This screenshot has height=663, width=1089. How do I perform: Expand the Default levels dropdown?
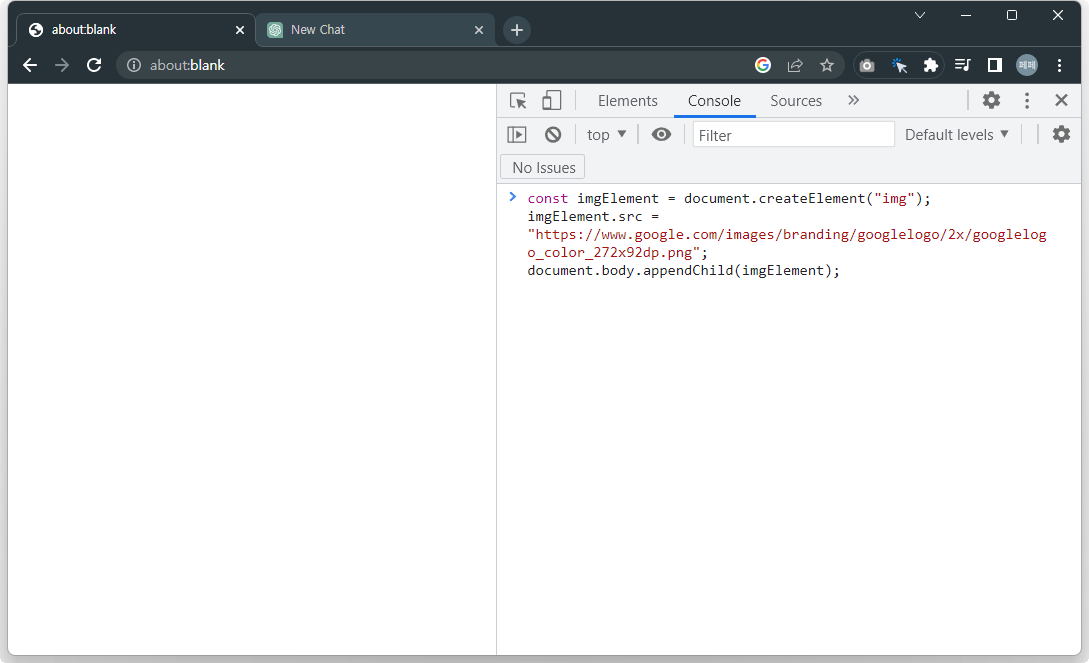956,135
